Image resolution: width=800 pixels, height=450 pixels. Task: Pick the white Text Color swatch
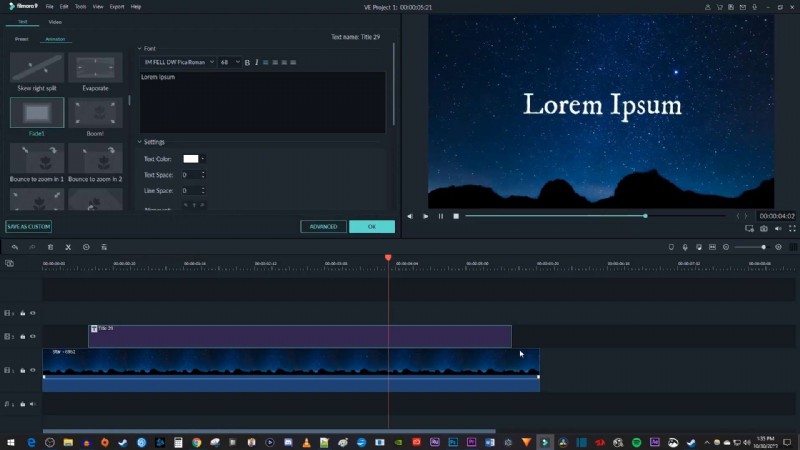[x=191, y=159]
